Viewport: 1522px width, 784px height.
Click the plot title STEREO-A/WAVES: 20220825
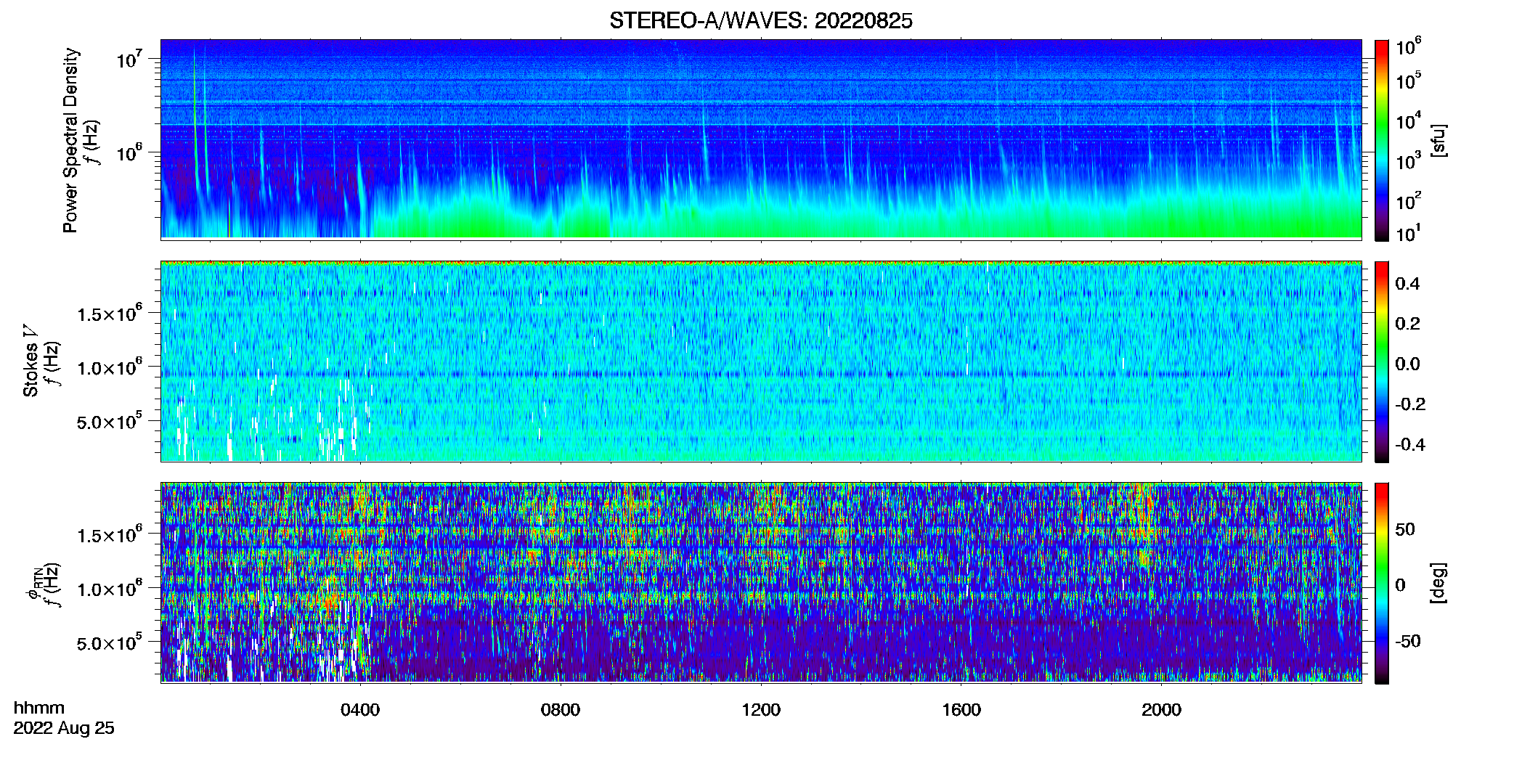pos(760,21)
